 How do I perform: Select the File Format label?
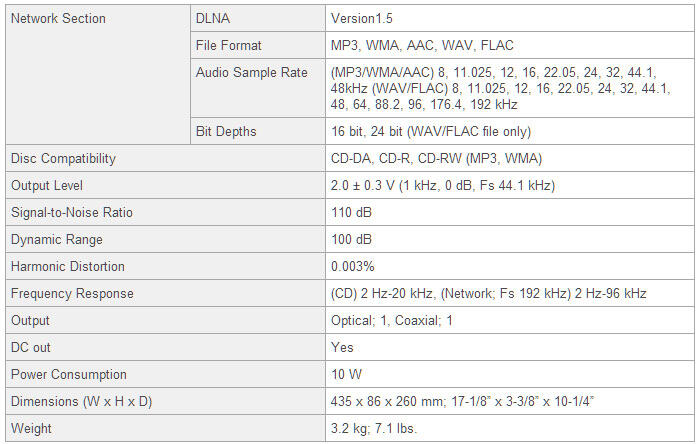(229, 46)
